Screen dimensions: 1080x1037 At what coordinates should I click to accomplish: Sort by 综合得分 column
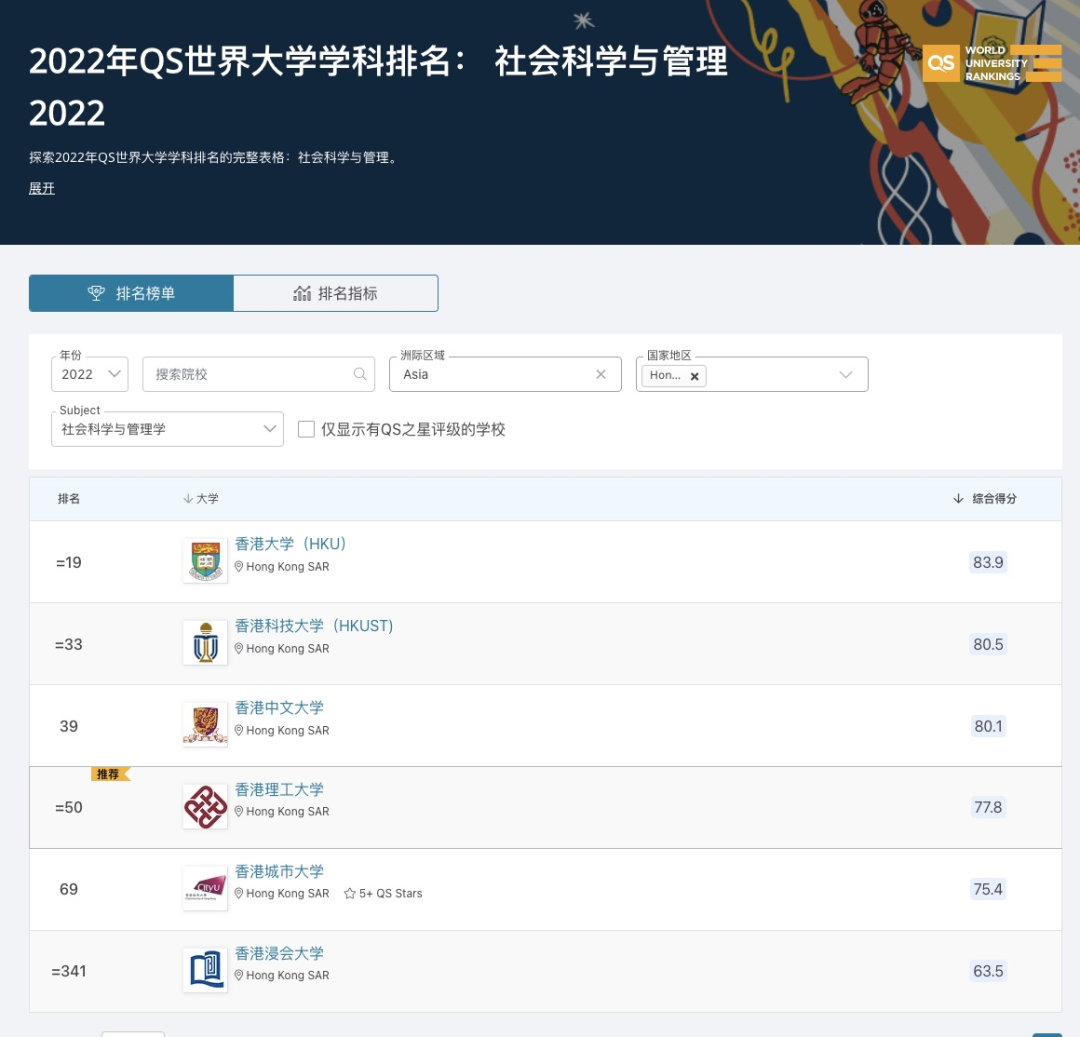(985, 499)
